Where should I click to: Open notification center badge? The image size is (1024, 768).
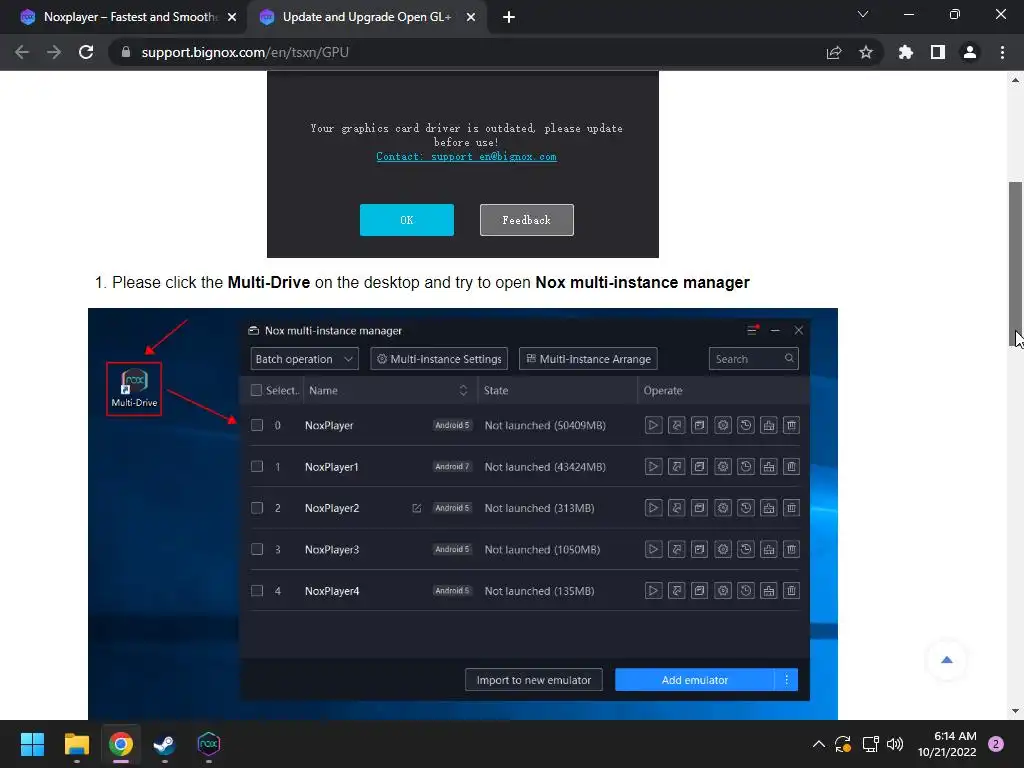[x=996, y=744]
